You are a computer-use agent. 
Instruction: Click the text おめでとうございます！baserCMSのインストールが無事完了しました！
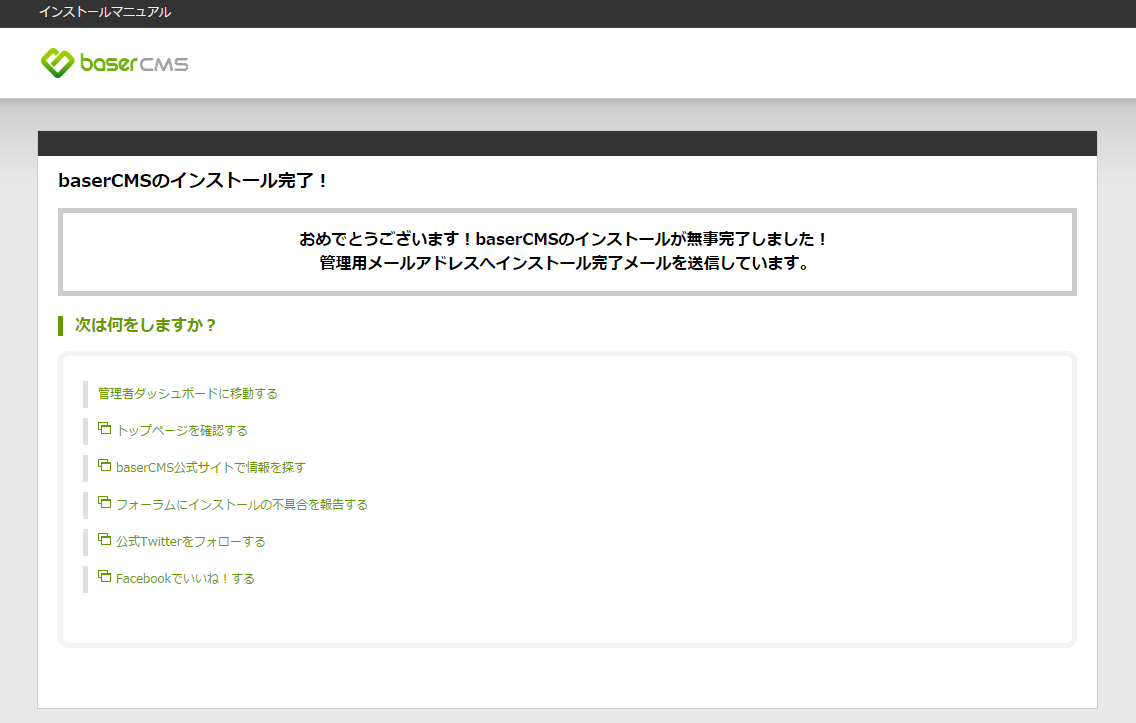tap(564, 239)
